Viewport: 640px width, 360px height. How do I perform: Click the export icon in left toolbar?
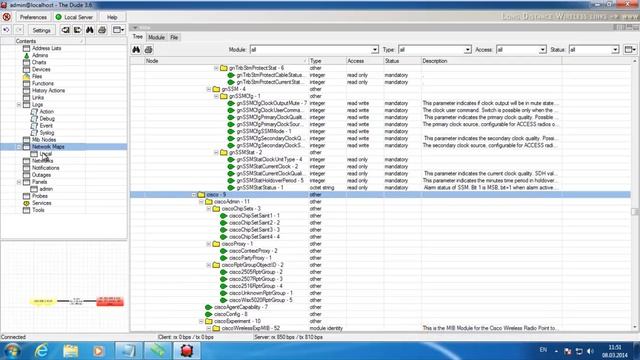point(77,30)
